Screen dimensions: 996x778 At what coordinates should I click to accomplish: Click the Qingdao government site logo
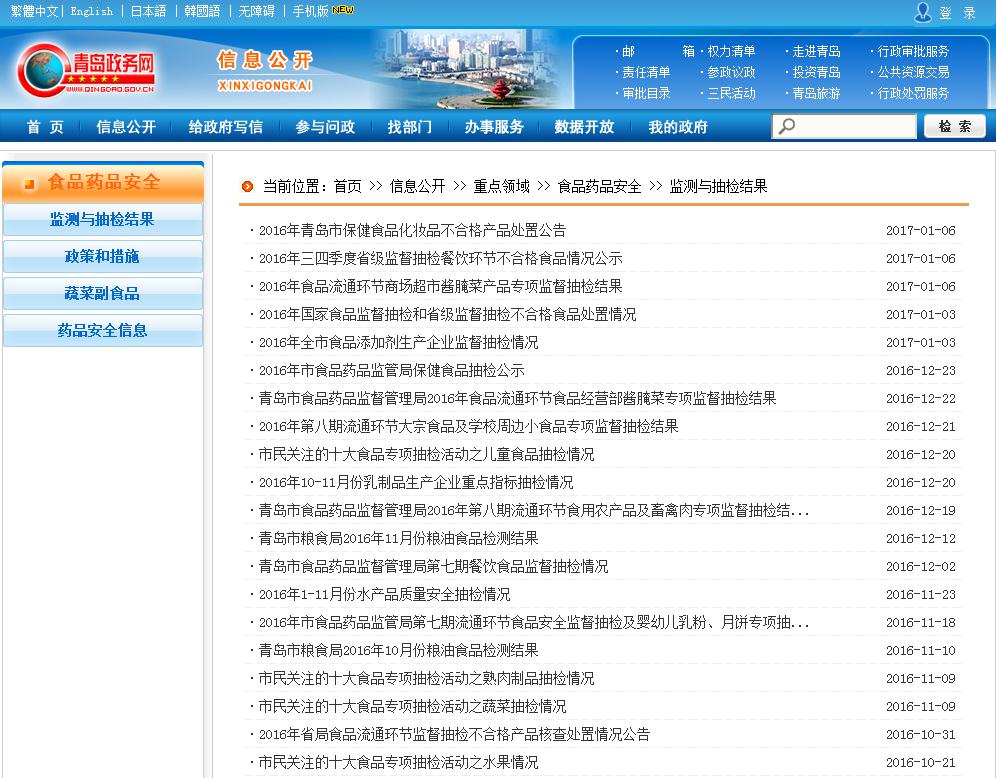tap(86, 70)
